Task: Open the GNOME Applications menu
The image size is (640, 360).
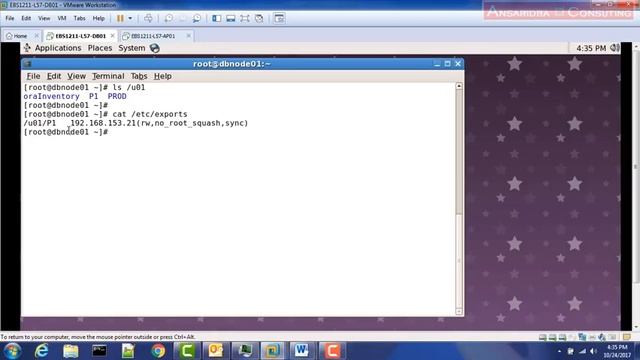Action: click(58, 48)
